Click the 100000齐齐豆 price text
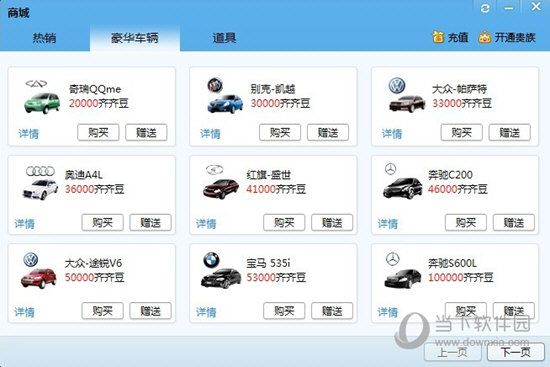550x367 pixels. pyautogui.click(x=461, y=278)
